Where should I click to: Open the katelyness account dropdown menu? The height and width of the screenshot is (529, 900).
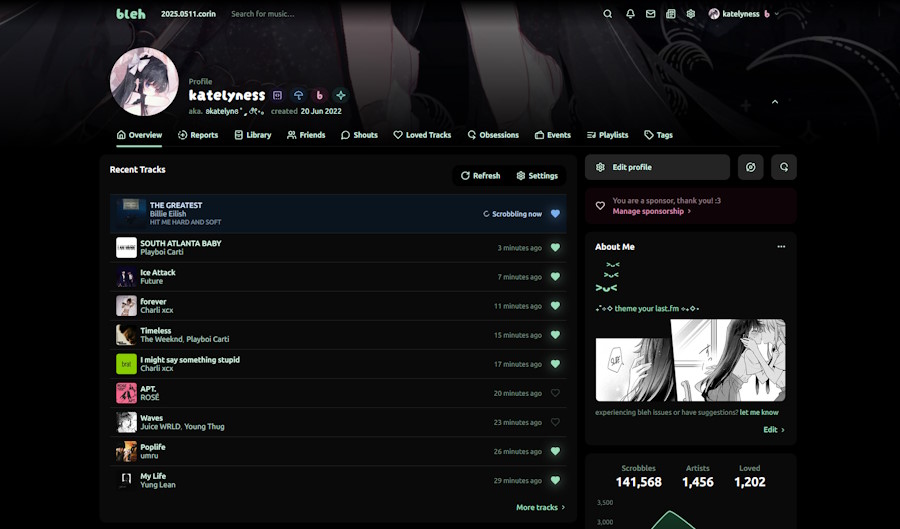tap(744, 14)
